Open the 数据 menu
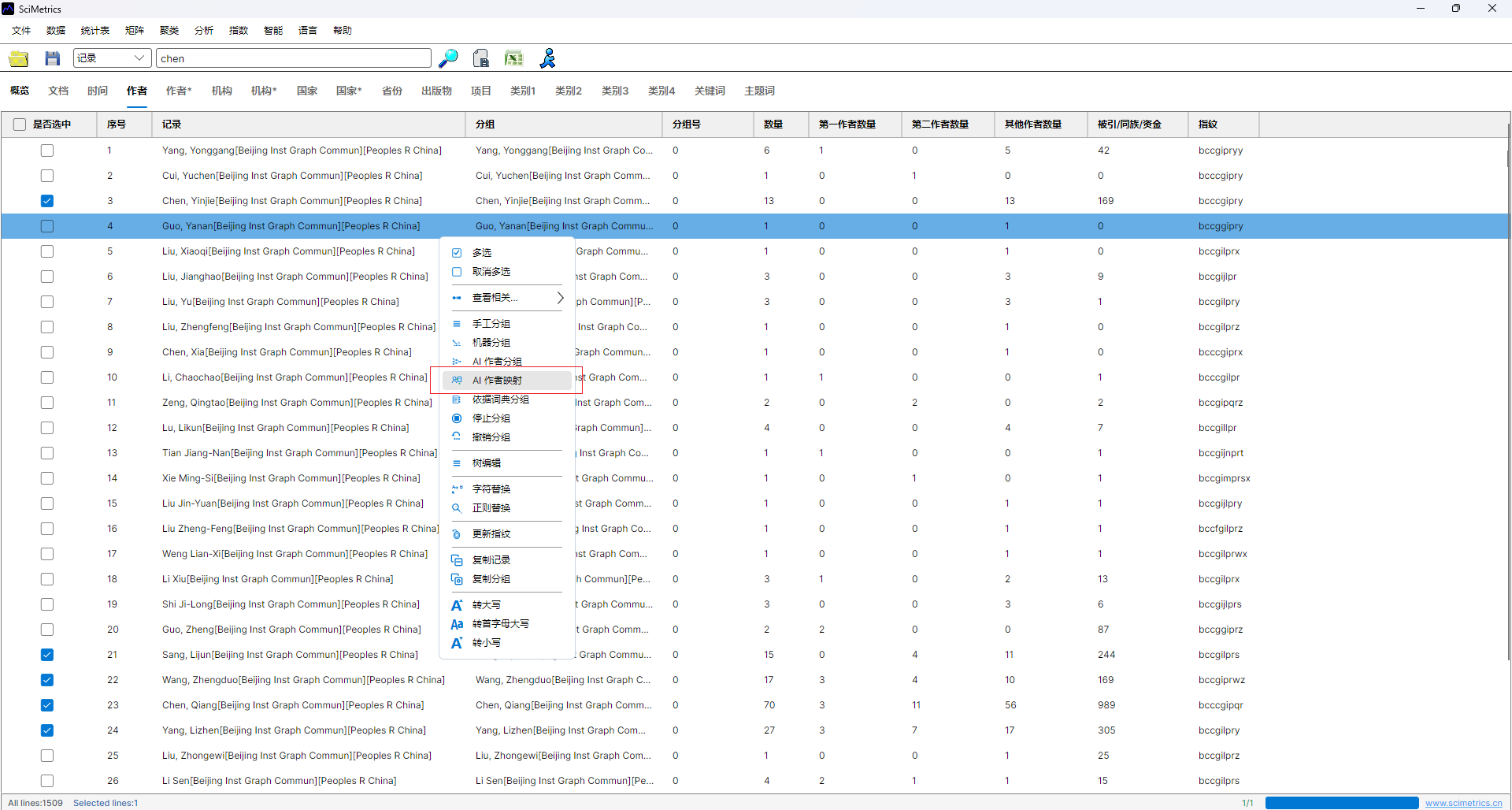 pos(56,31)
